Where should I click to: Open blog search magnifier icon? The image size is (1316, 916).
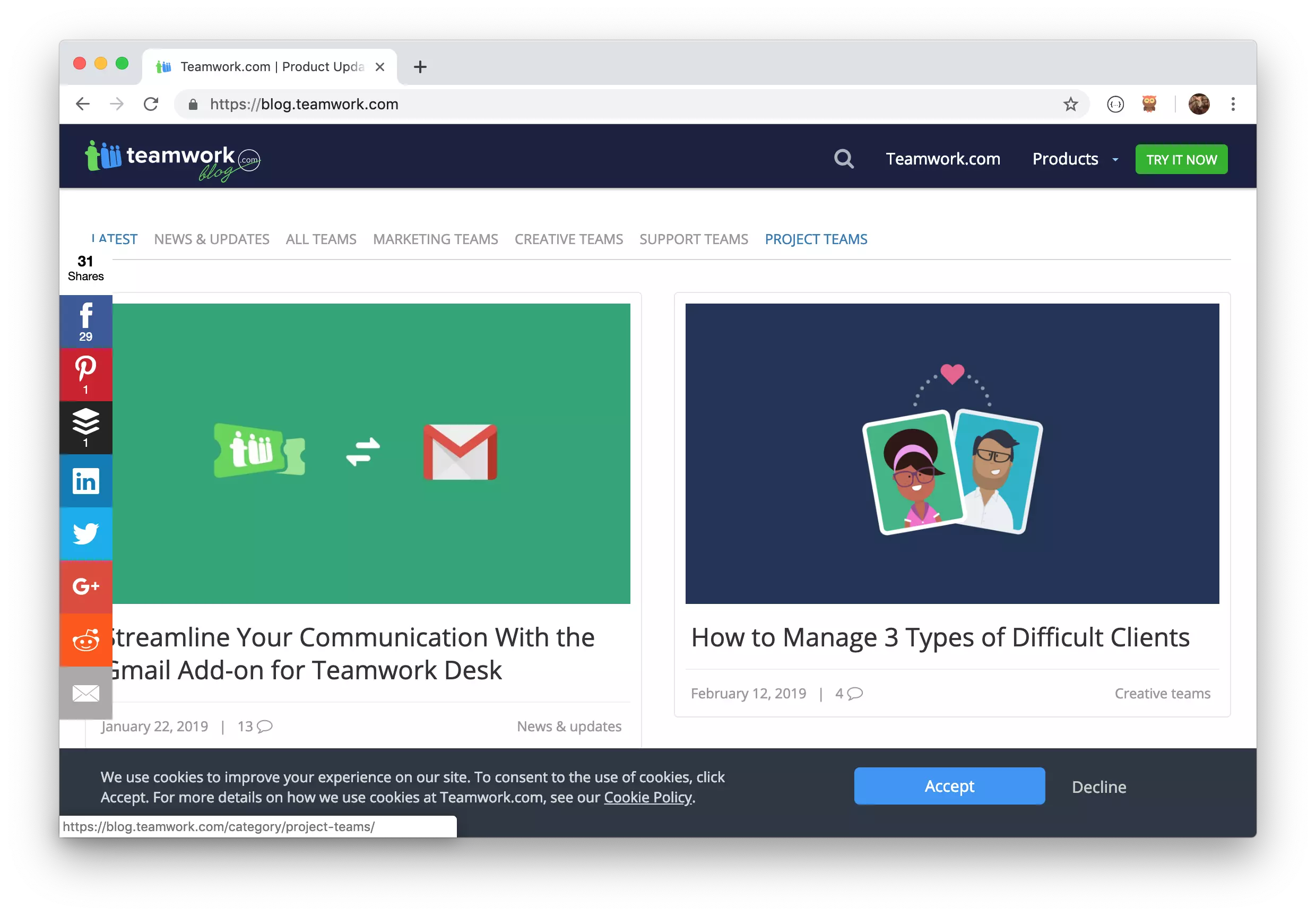(x=844, y=159)
